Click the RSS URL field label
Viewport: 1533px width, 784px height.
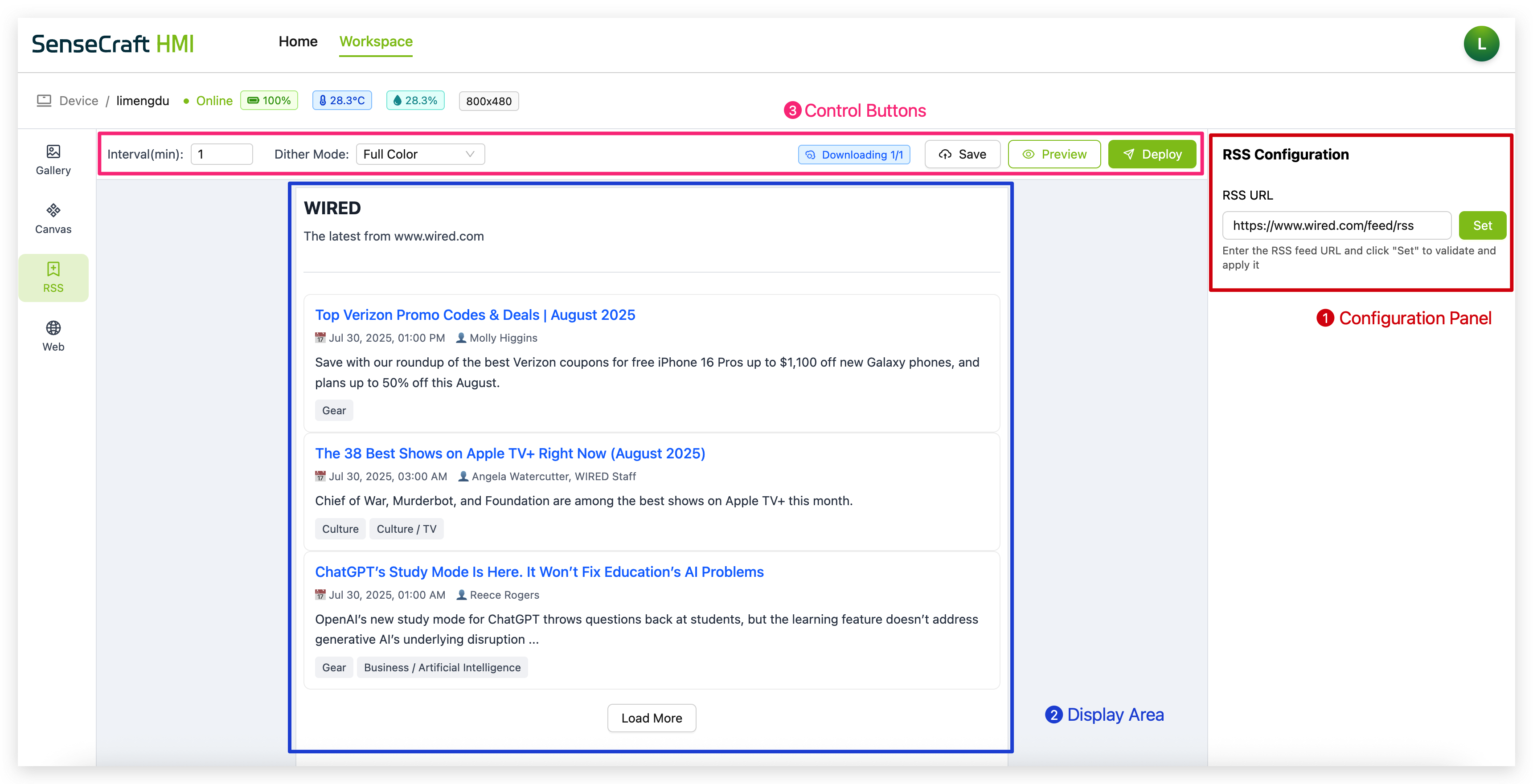[1247, 195]
